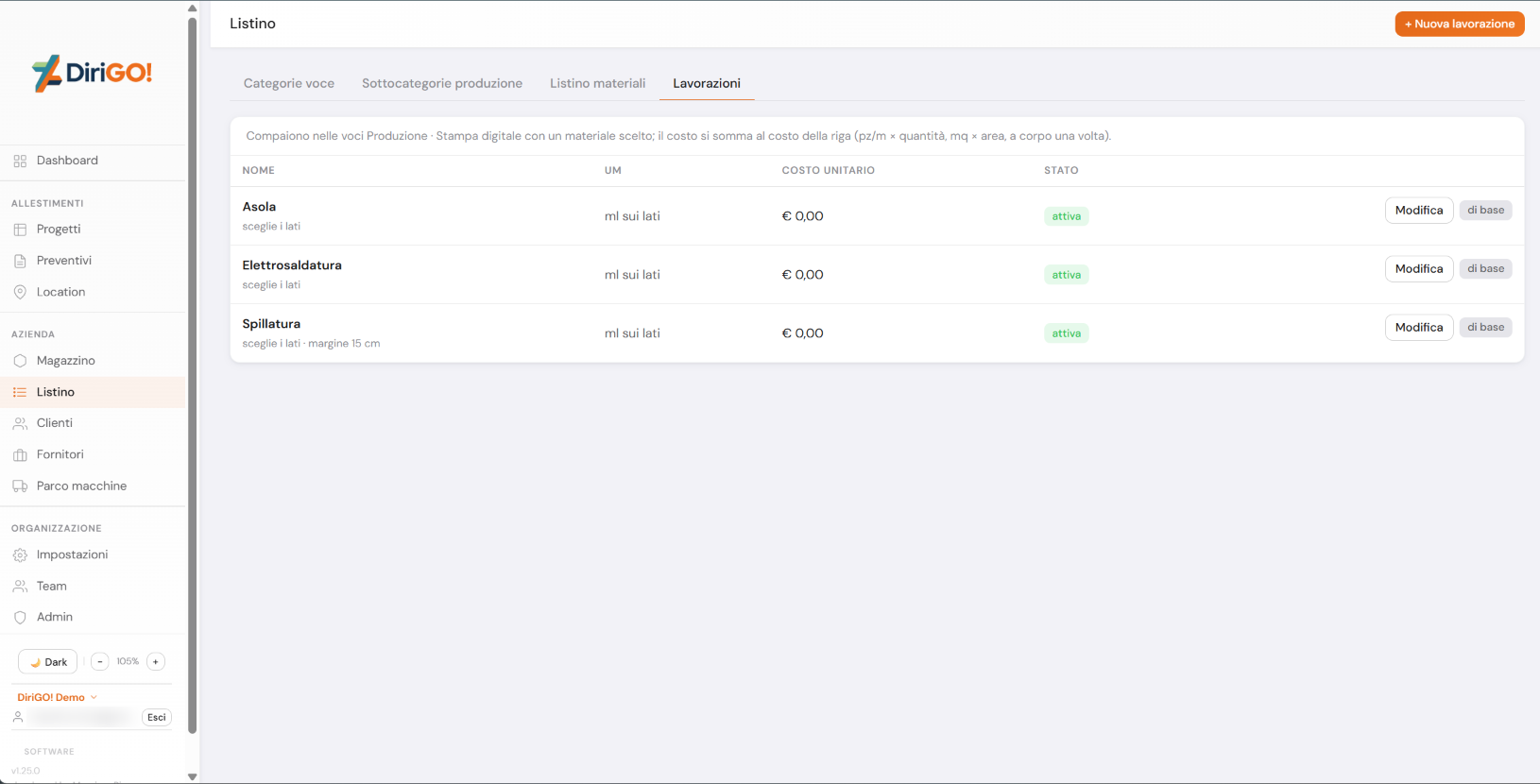This screenshot has width=1540, height=784.
Task: Expand the DiriGO! Demo organization dropdown
Action: pos(58,697)
